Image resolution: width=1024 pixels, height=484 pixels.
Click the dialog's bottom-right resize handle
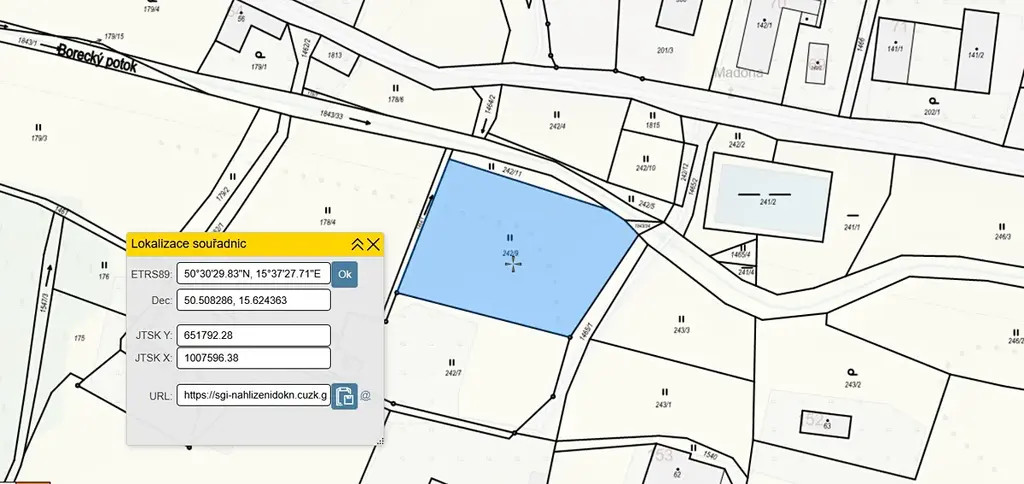coord(380,440)
